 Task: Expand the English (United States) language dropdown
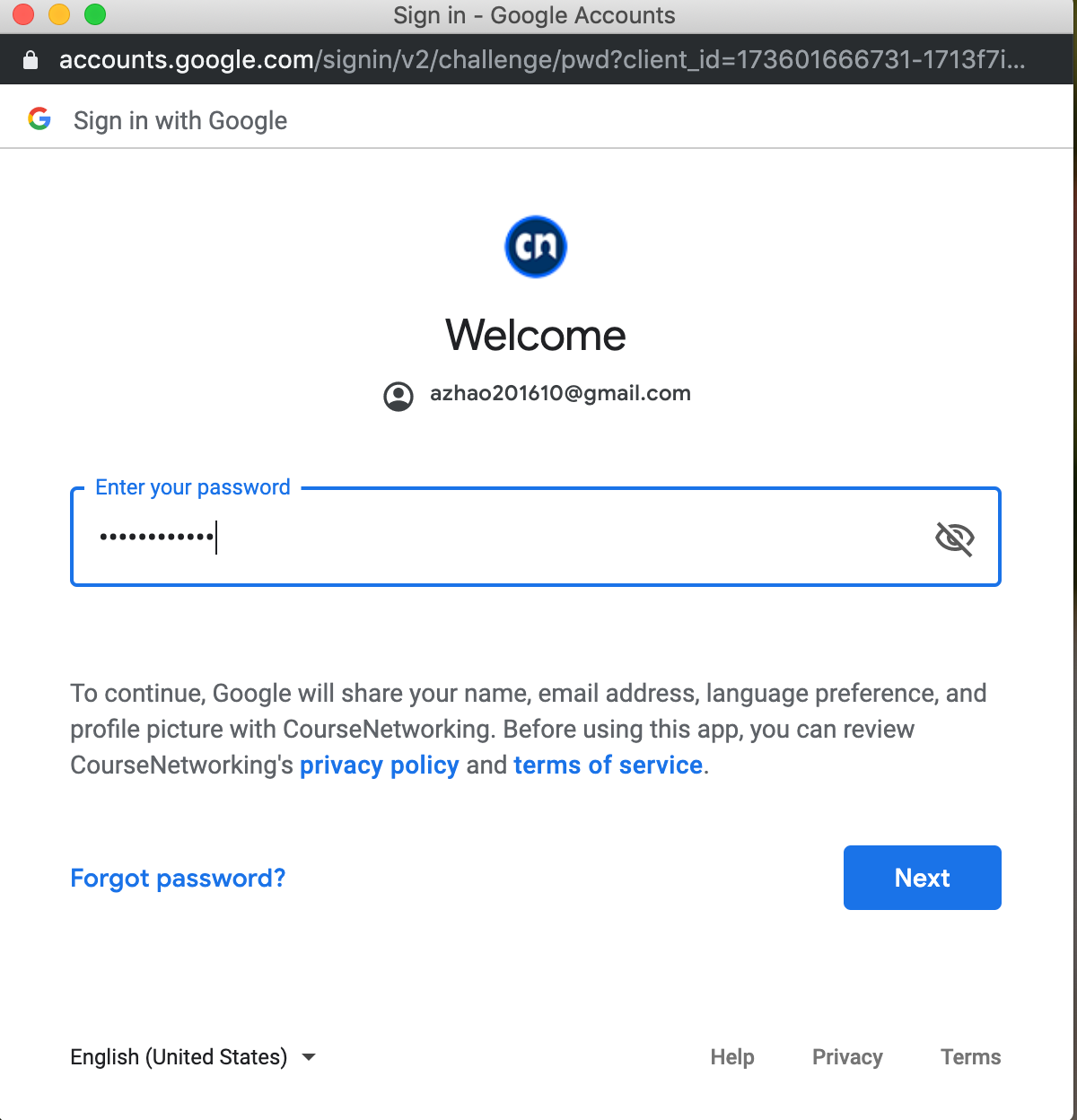click(193, 1057)
